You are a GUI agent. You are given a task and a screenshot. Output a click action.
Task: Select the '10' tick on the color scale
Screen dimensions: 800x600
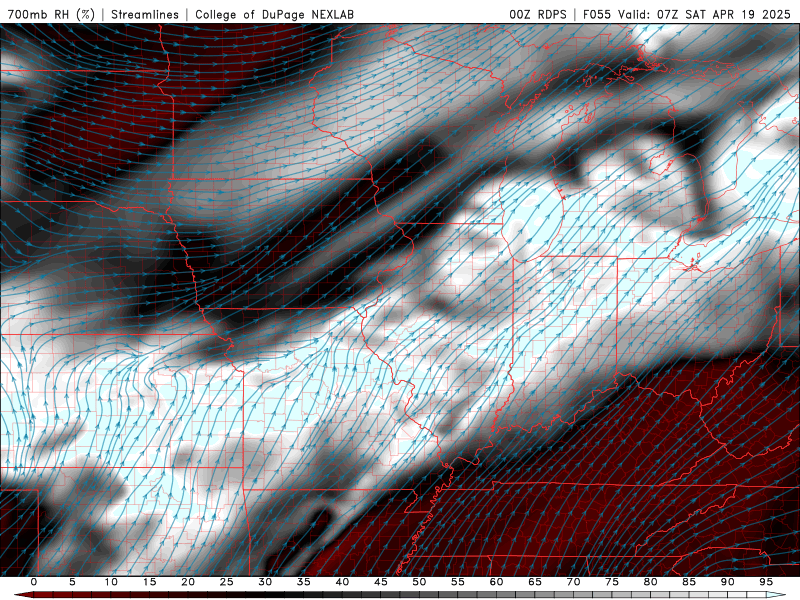pyautogui.click(x=111, y=582)
